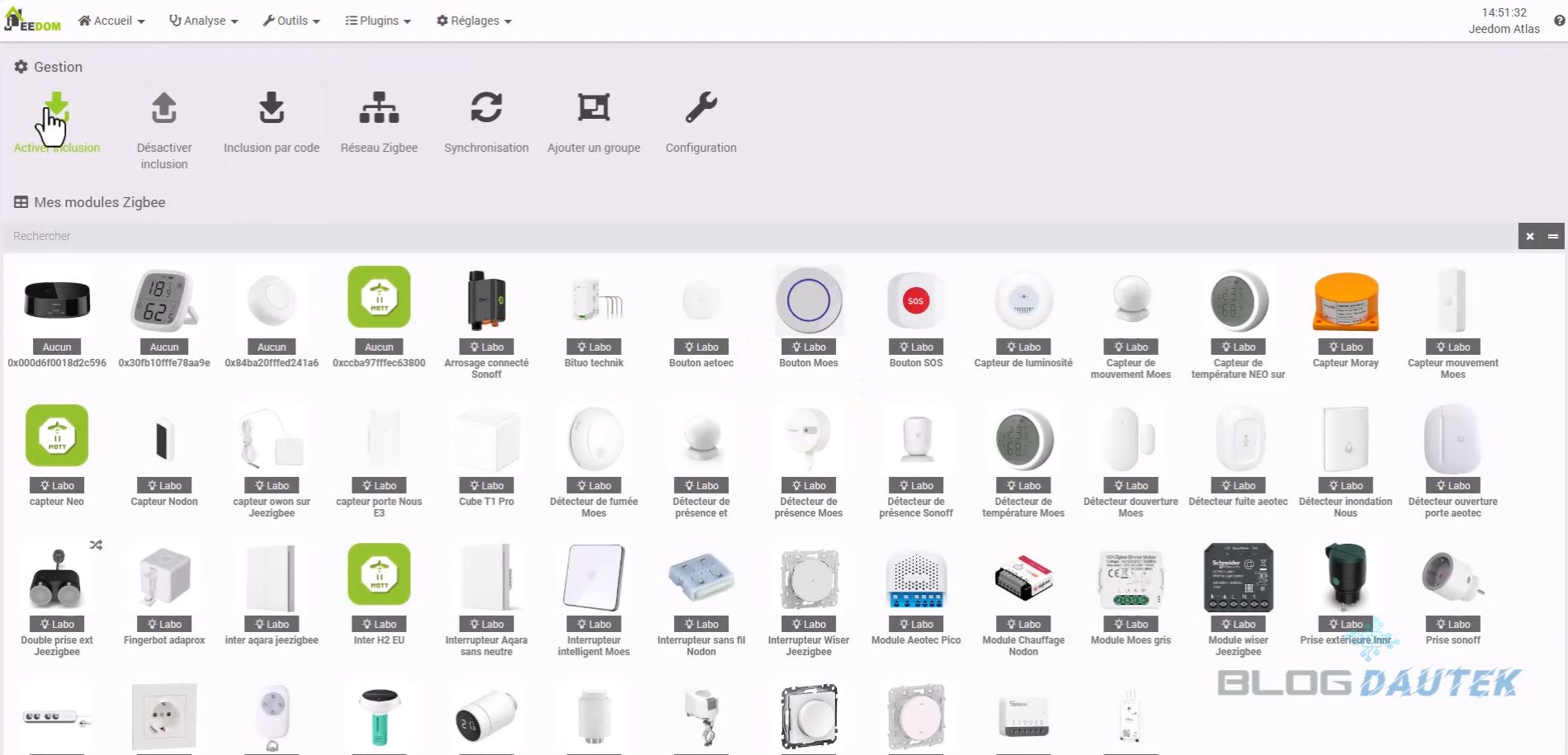Expand the Accueil dropdown menu
The image size is (1568, 755).
click(x=111, y=21)
